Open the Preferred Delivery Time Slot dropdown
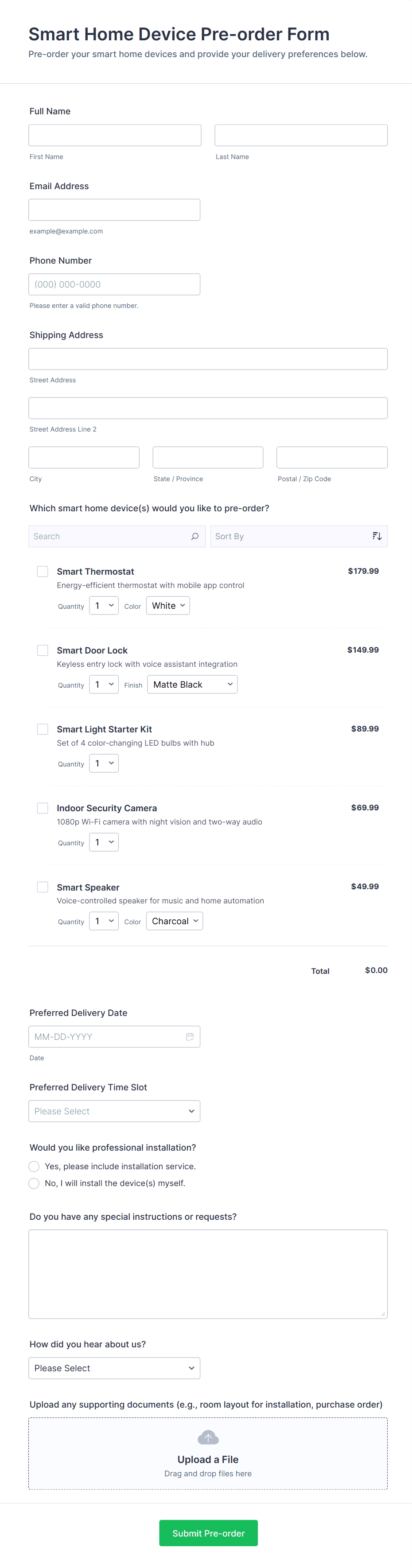Viewport: 412px width, 1568px height. 114,1112
